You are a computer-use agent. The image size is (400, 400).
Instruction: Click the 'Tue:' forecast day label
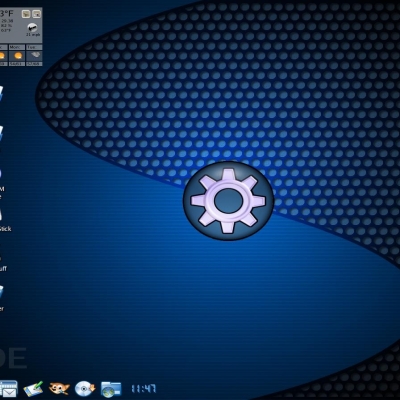click(33, 47)
